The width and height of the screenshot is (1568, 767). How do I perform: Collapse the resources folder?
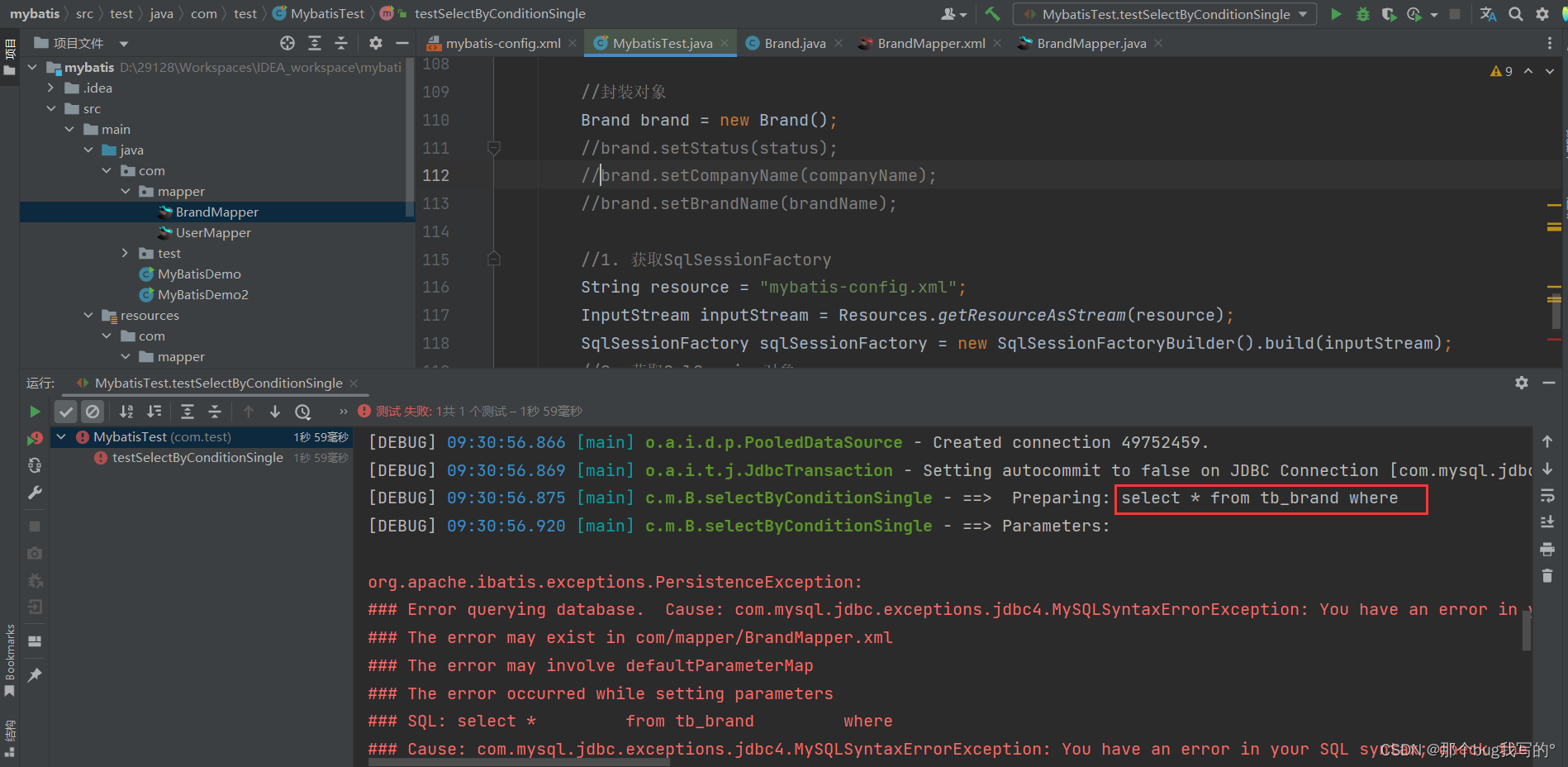(88, 315)
